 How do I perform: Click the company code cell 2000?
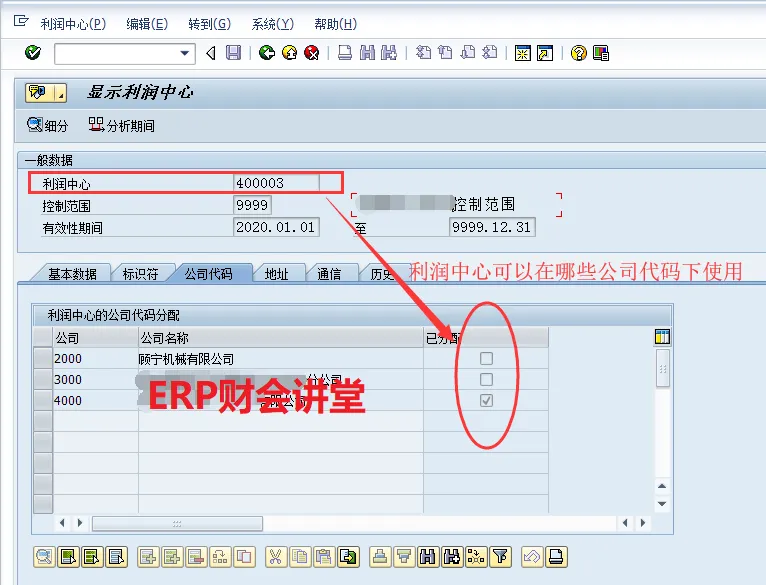point(96,358)
